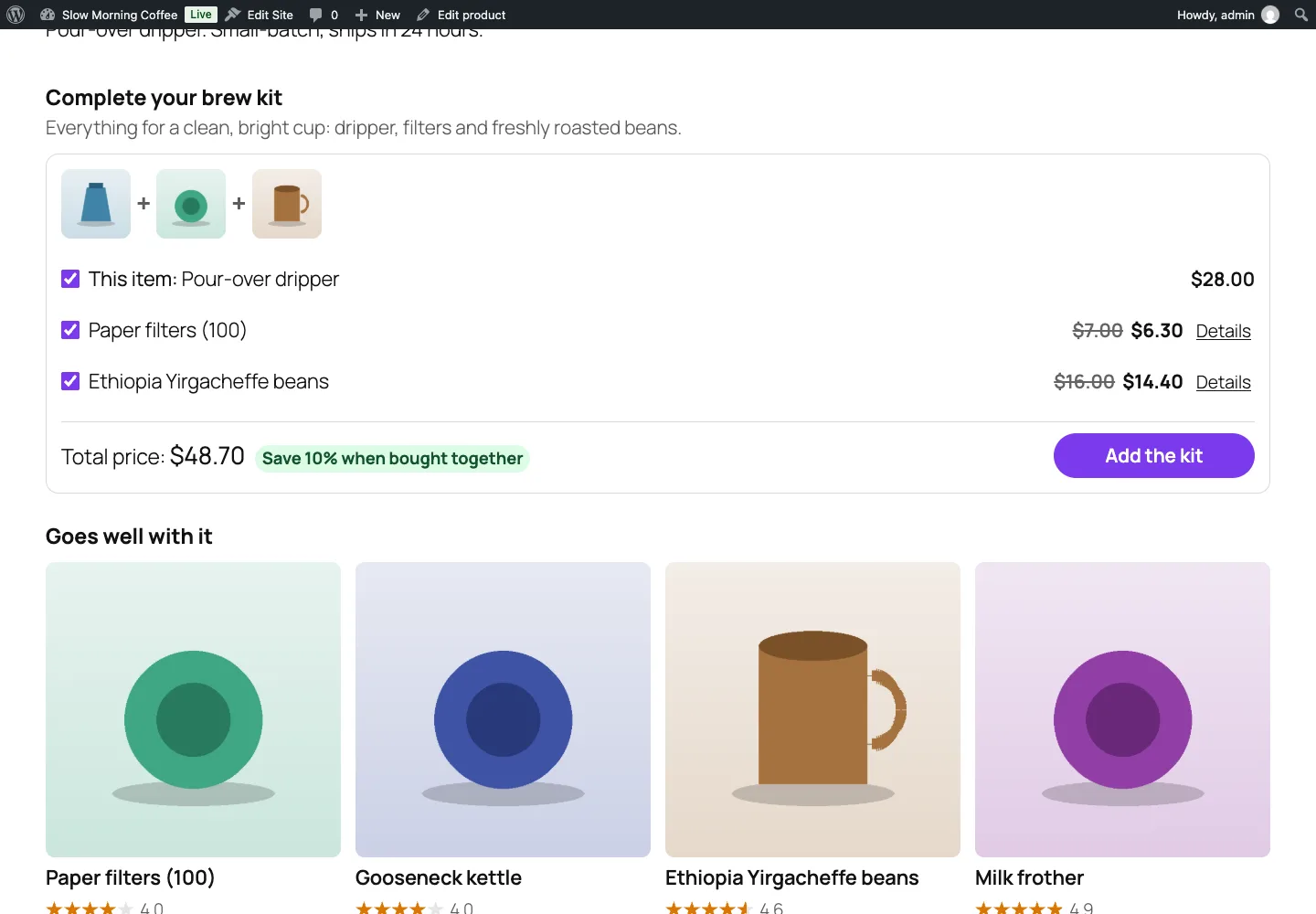The image size is (1316, 914).
Task: Open the admin bar search magnifier
Action: click(1301, 15)
